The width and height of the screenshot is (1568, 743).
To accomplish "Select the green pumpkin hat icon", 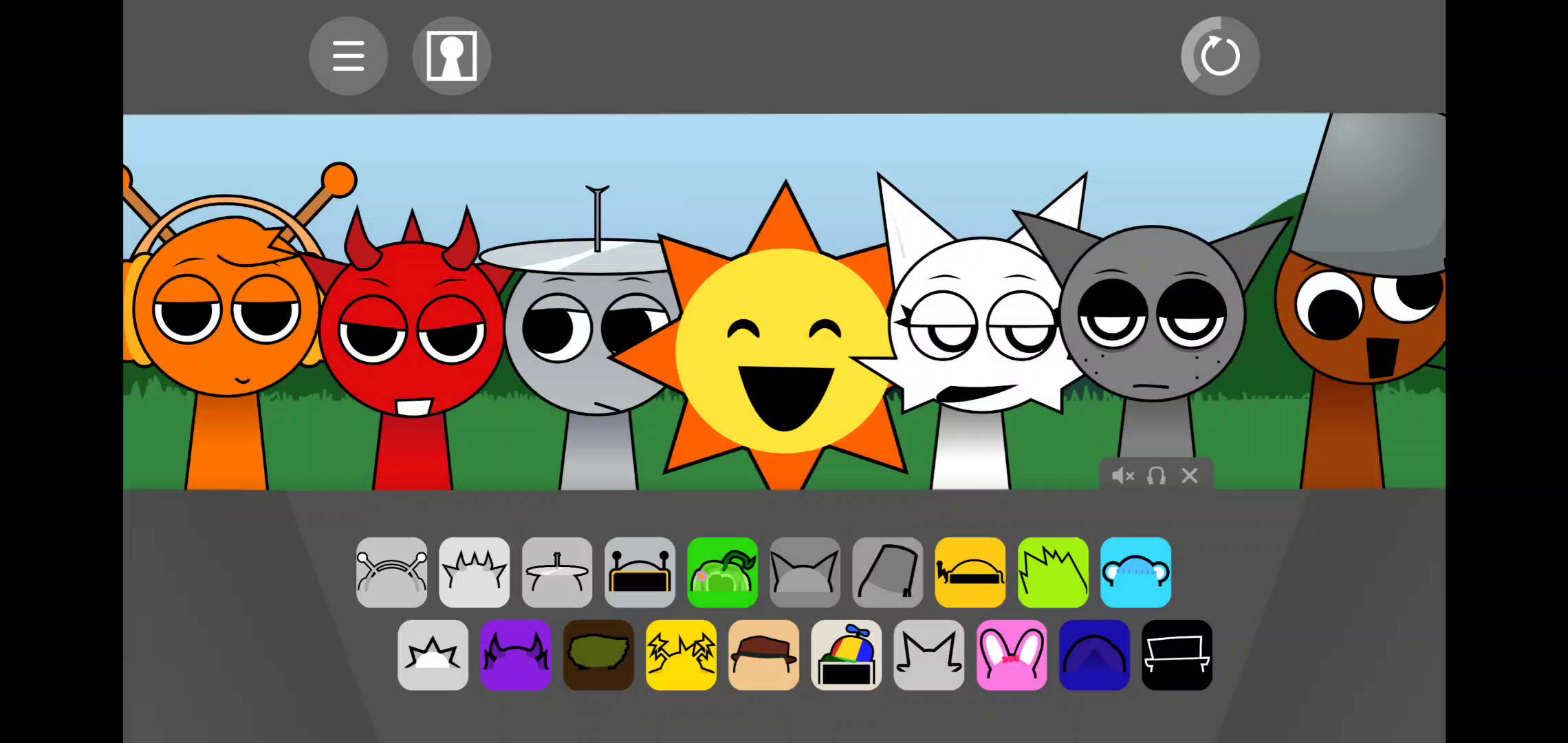I will (722, 572).
